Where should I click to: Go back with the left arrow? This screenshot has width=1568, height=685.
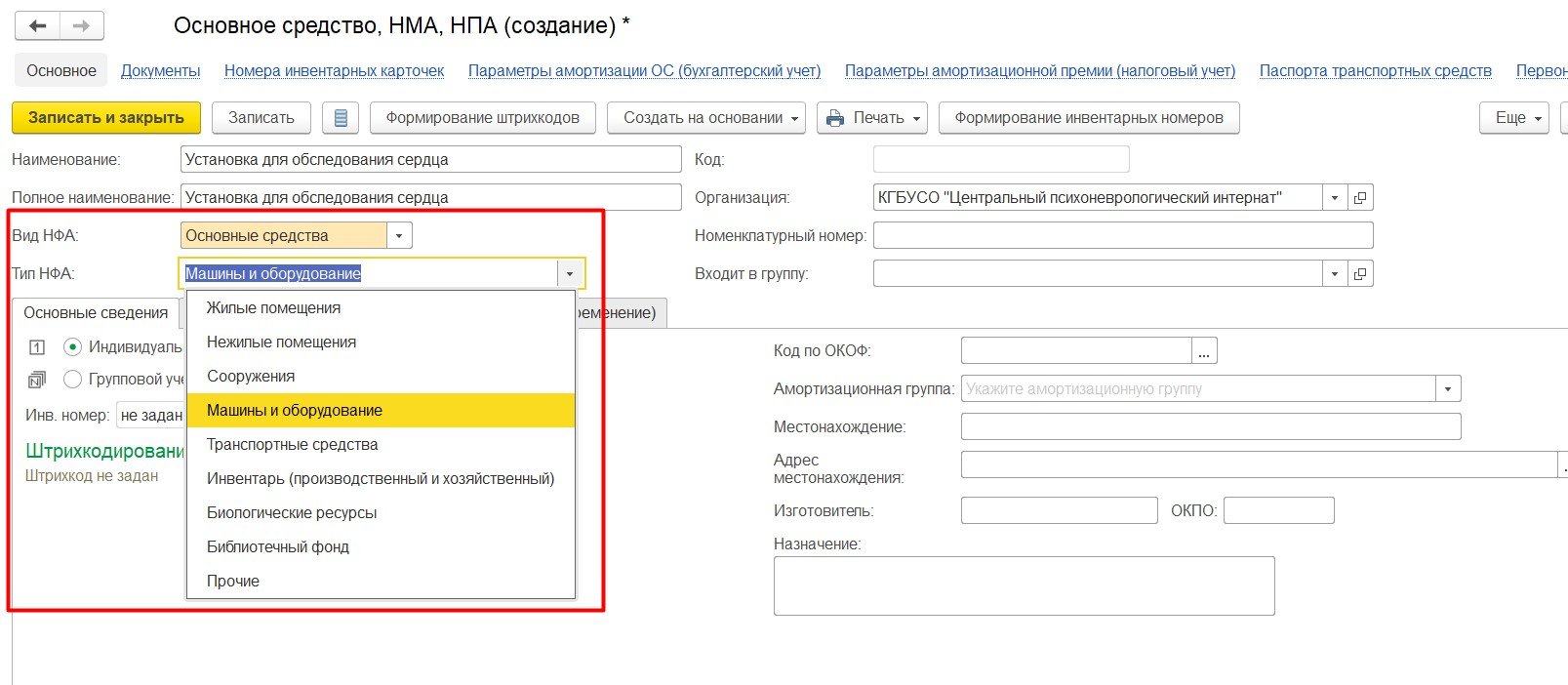point(38,26)
